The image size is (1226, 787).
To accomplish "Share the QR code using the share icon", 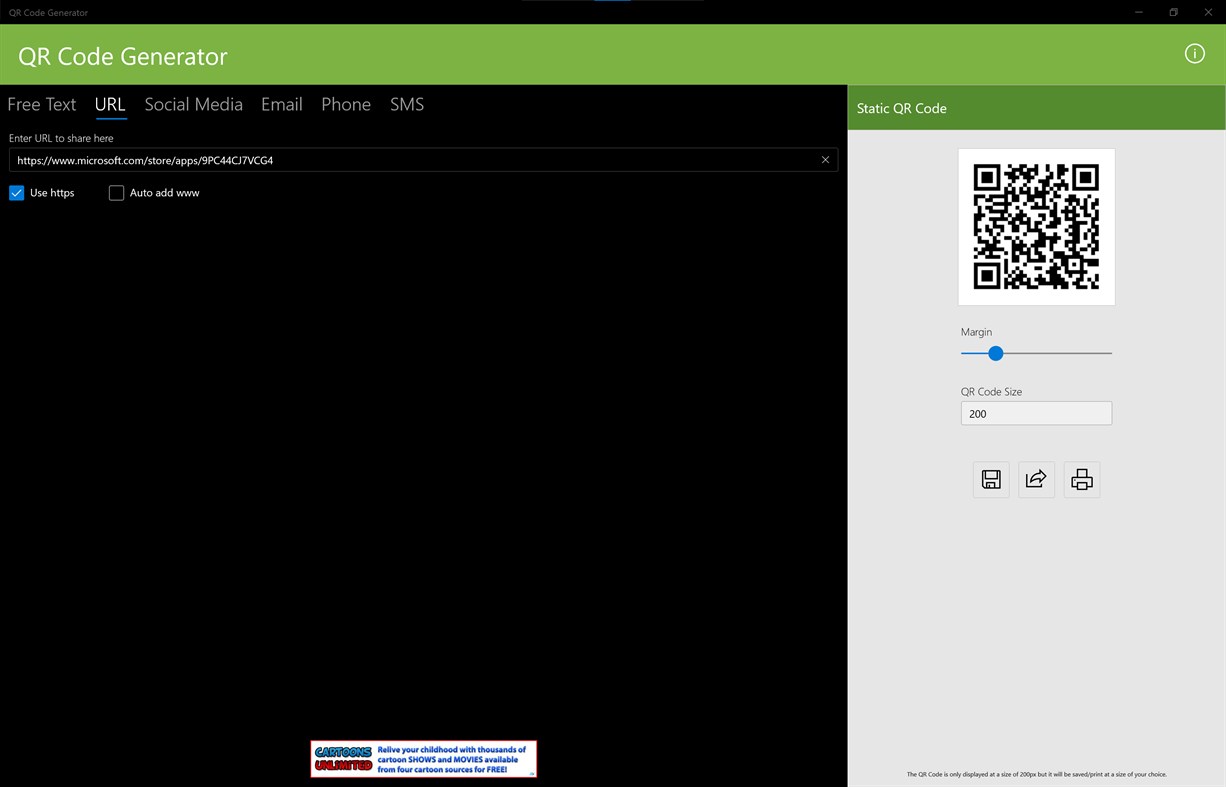I will click(1036, 479).
